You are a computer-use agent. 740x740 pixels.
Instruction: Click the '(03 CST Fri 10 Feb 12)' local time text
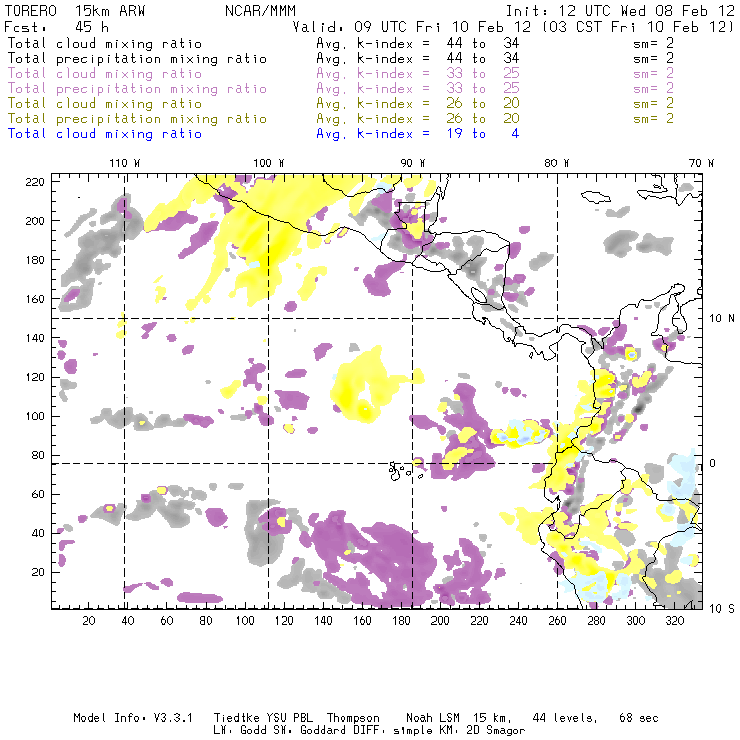point(637,27)
